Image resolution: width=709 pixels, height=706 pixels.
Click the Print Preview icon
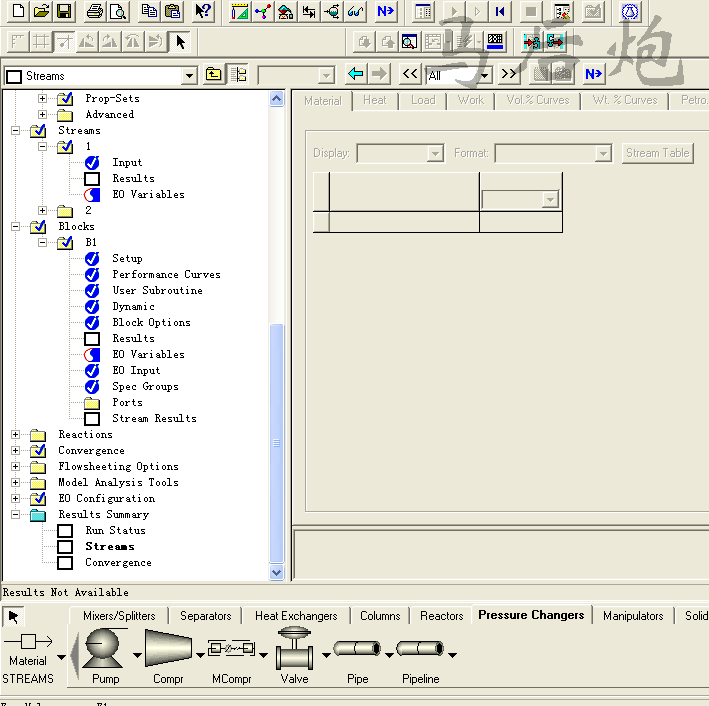[118, 11]
